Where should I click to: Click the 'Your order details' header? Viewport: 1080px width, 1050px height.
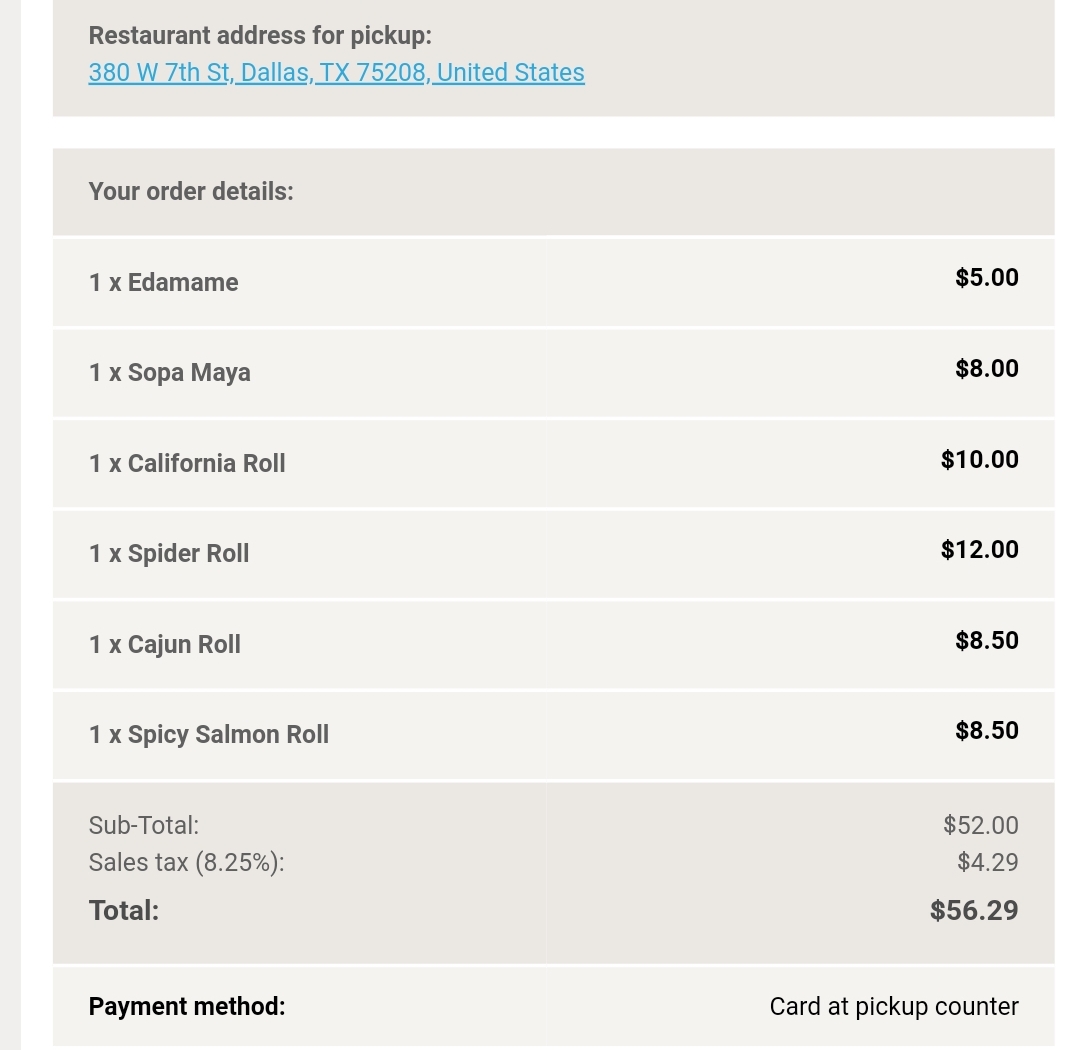click(191, 191)
